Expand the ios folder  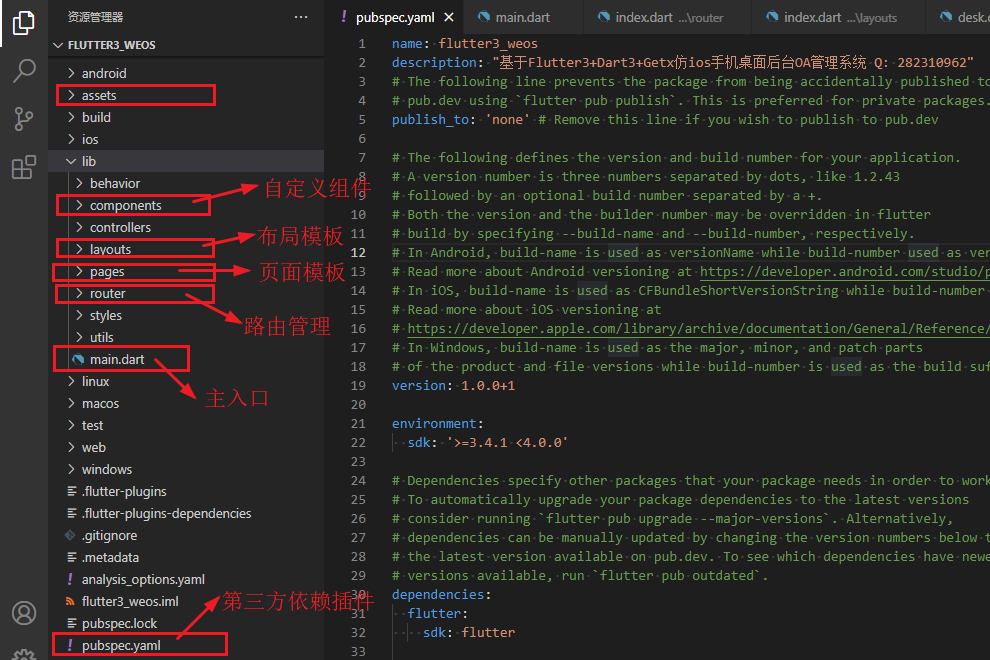[x=187, y=140]
